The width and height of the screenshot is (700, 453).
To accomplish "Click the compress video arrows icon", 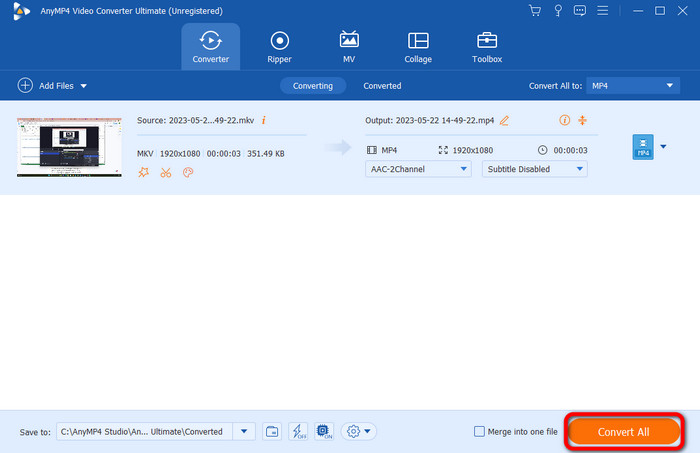I will (582, 120).
